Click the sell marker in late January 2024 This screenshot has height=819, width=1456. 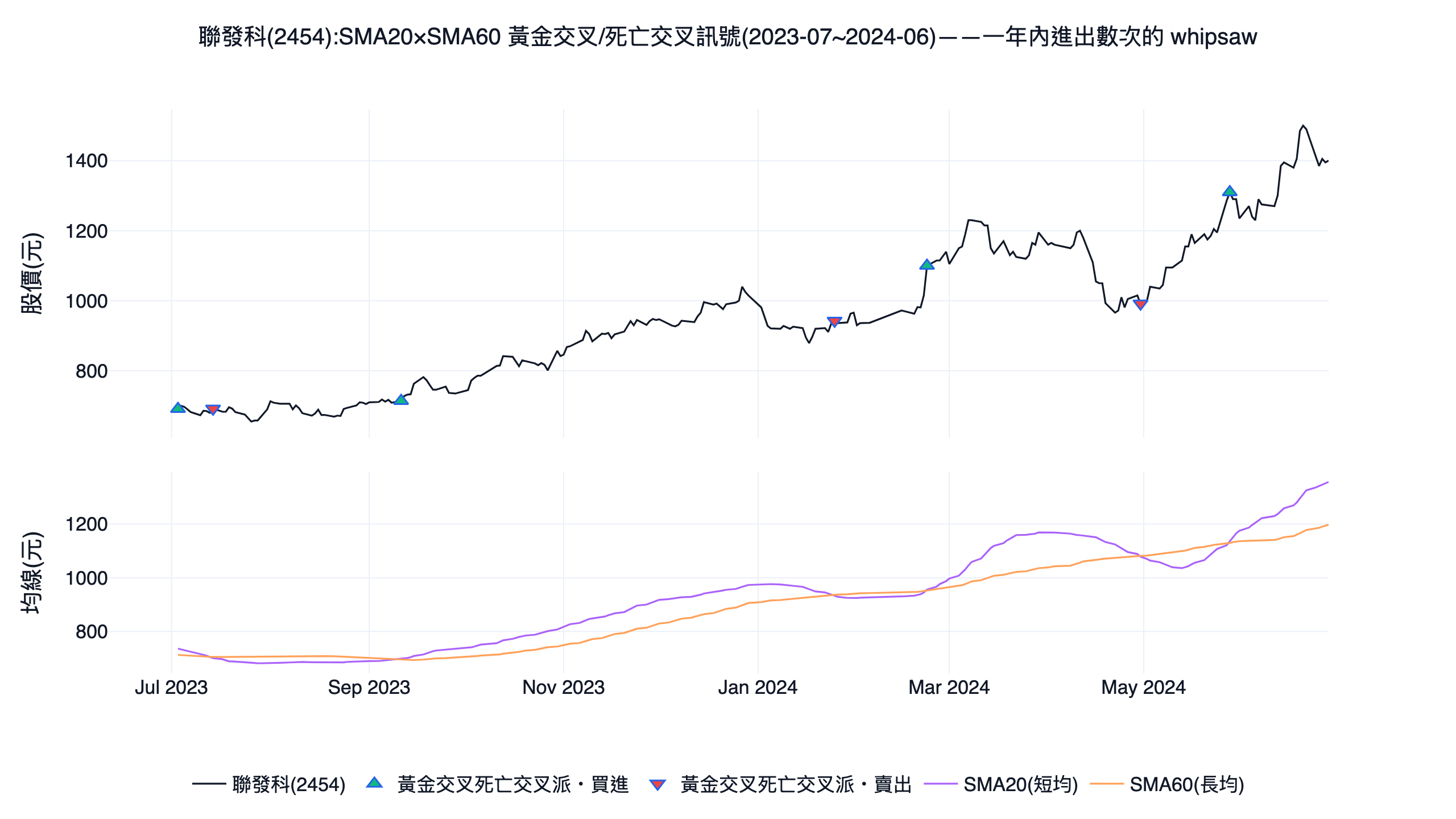pos(834,322)
